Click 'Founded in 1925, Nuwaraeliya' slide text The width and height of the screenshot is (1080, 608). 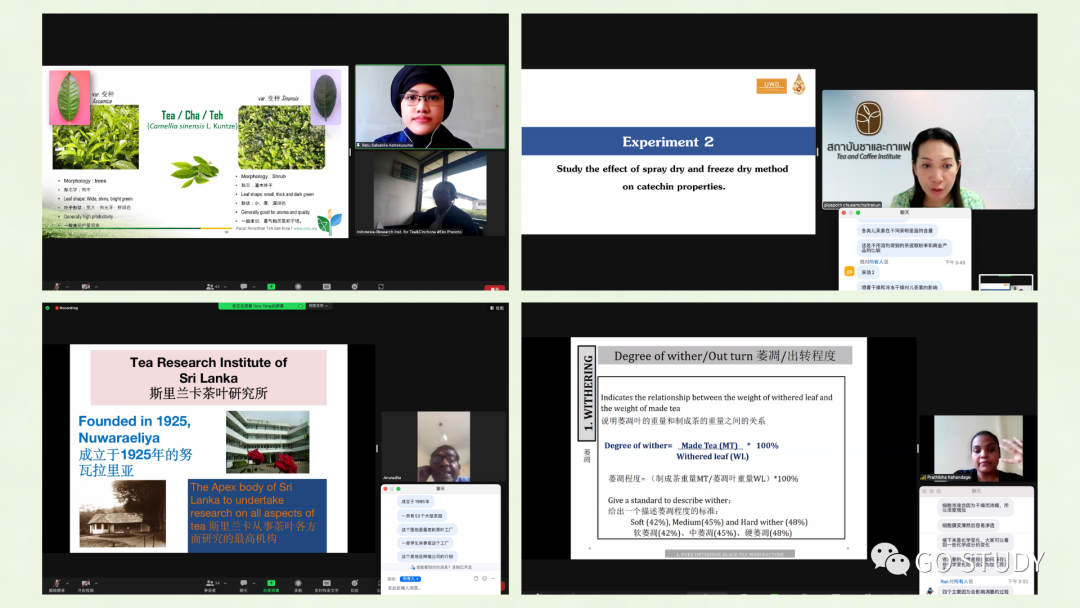click(x=134, y=429)
